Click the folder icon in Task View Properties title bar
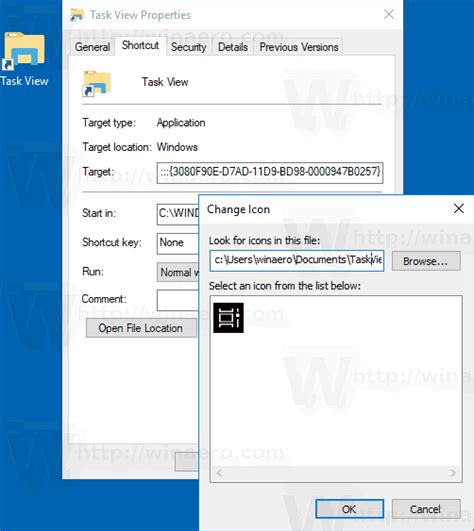The width and height of the screenshot is (474, 531). point(77,15)
